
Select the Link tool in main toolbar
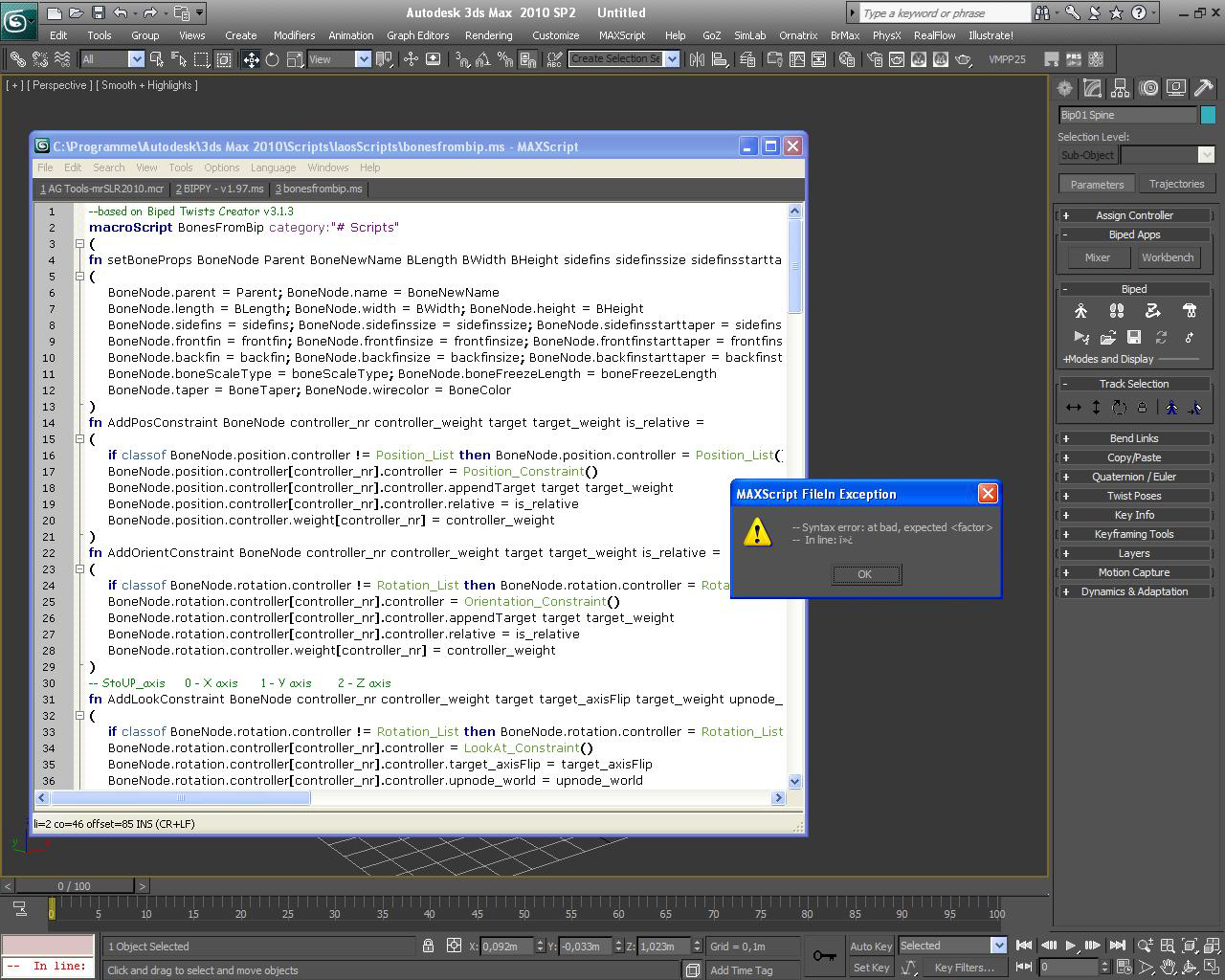pos(17,59)
